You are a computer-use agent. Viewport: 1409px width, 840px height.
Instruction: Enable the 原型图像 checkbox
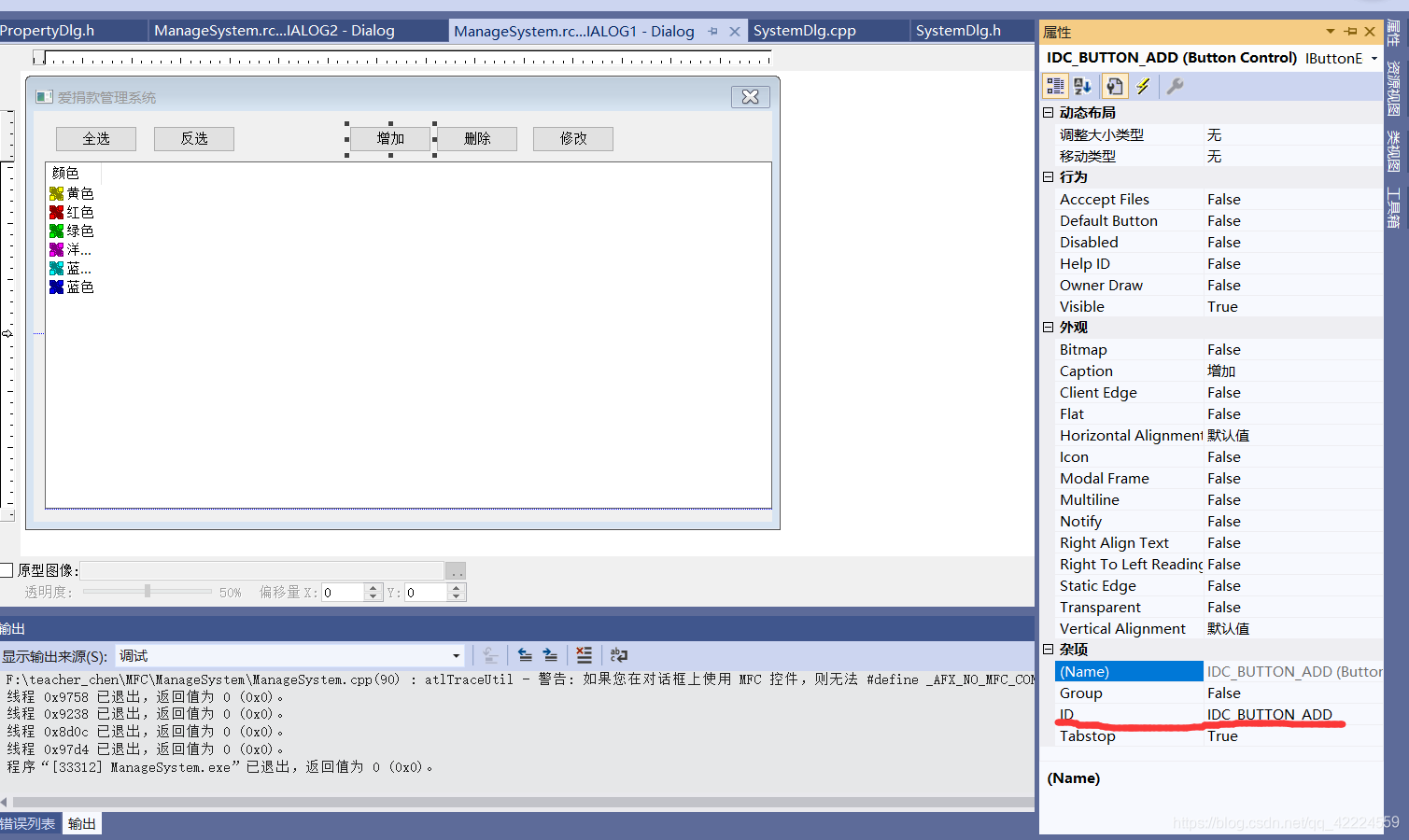click(x=7, y=570)
